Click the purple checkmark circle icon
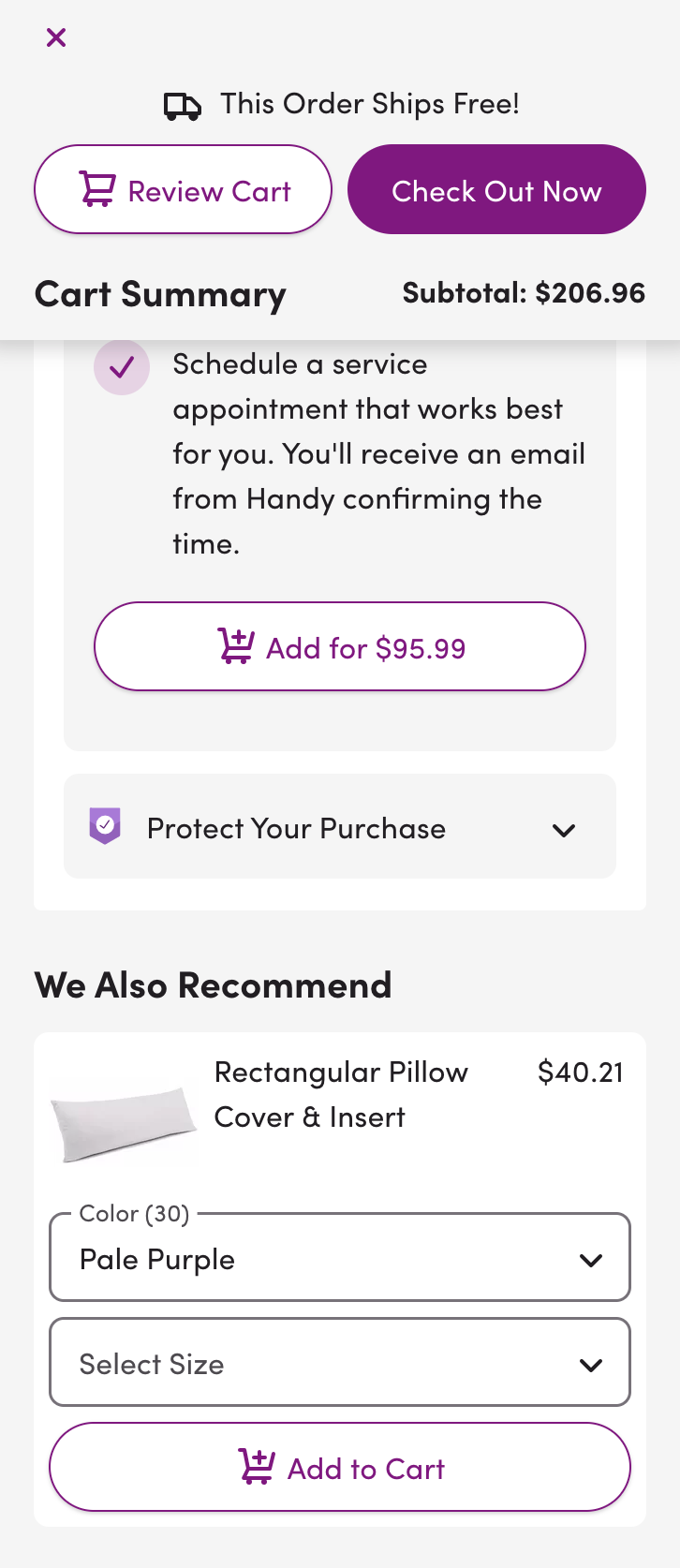The image size is (680, 1568). pos(122,367)
